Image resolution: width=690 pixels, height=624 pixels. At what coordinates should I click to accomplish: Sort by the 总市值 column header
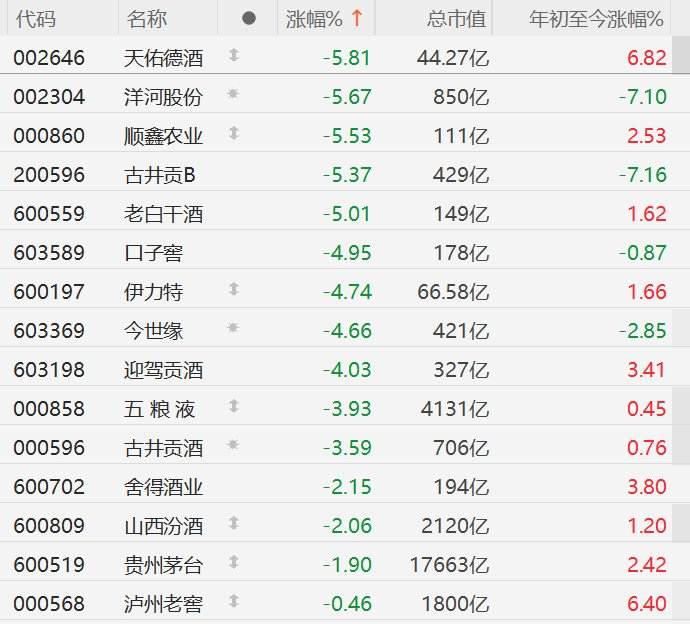pos(456,19)
